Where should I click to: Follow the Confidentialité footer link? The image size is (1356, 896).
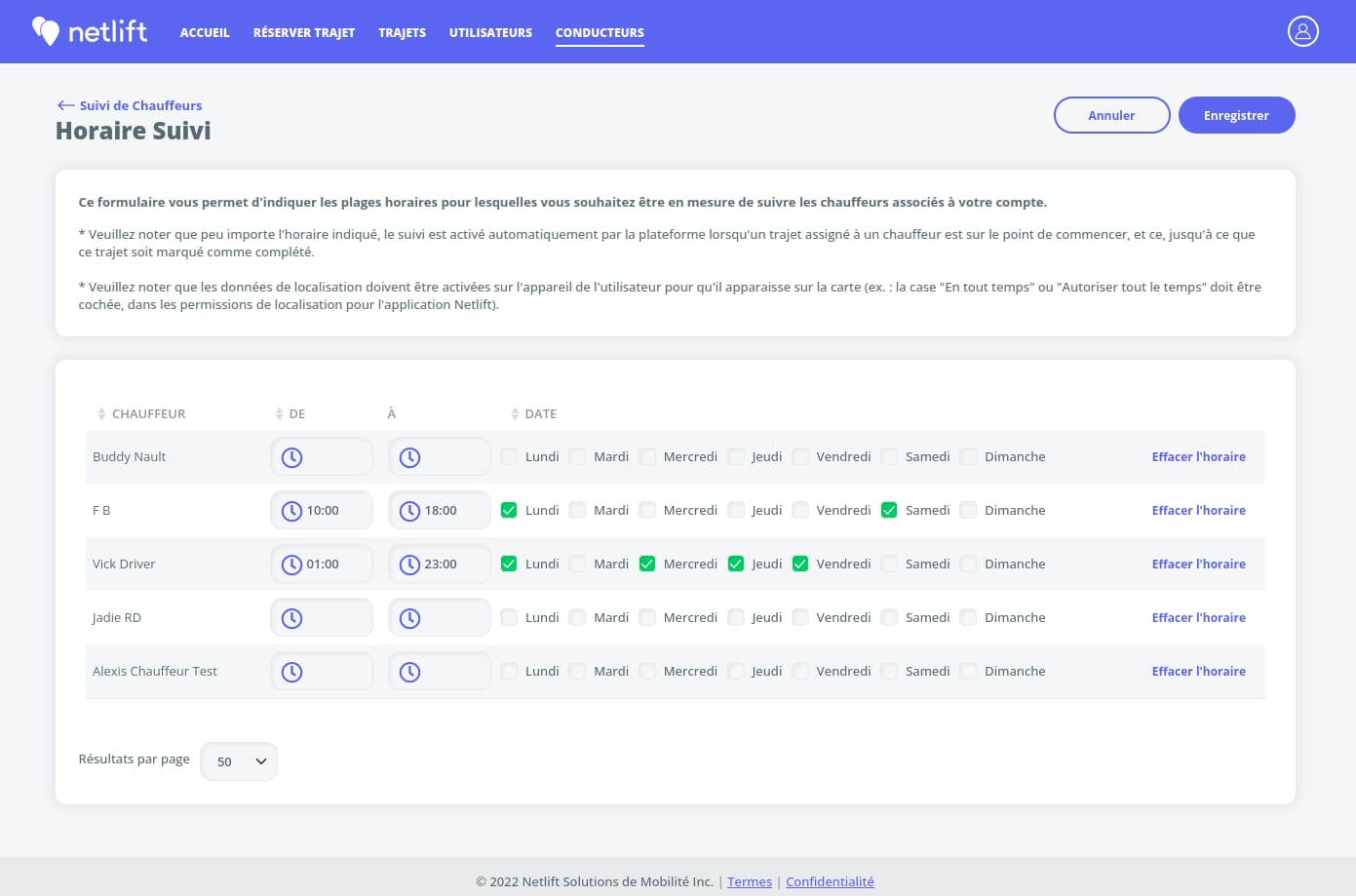click(830, 881)
